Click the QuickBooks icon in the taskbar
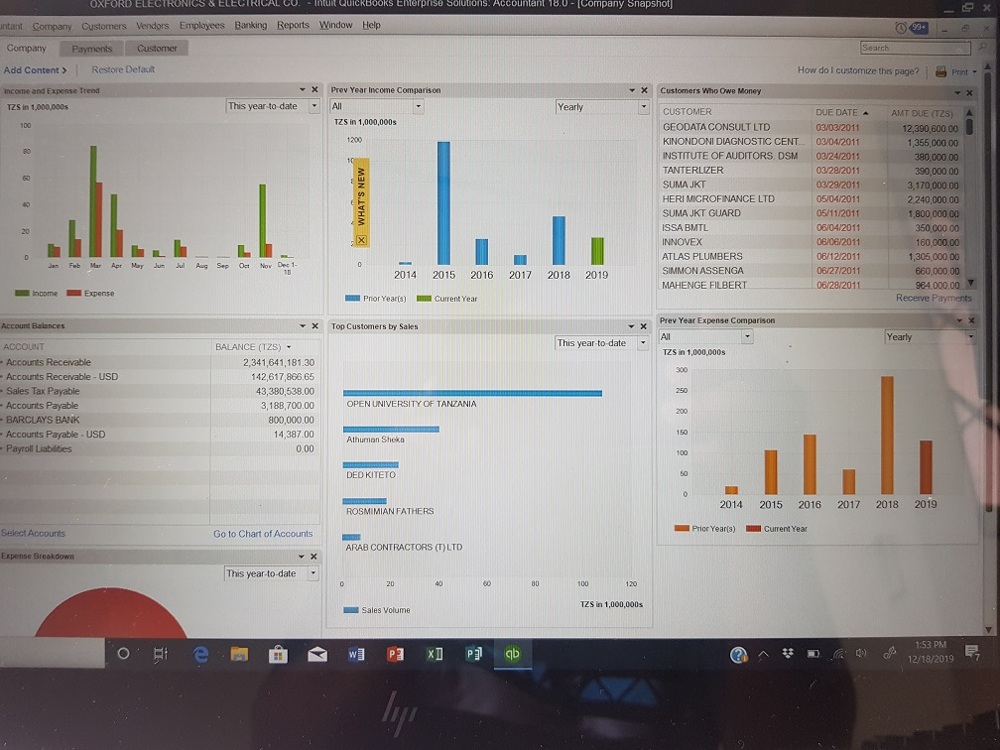The height and width of the screenshot is (750, 1000). point(513,654)
